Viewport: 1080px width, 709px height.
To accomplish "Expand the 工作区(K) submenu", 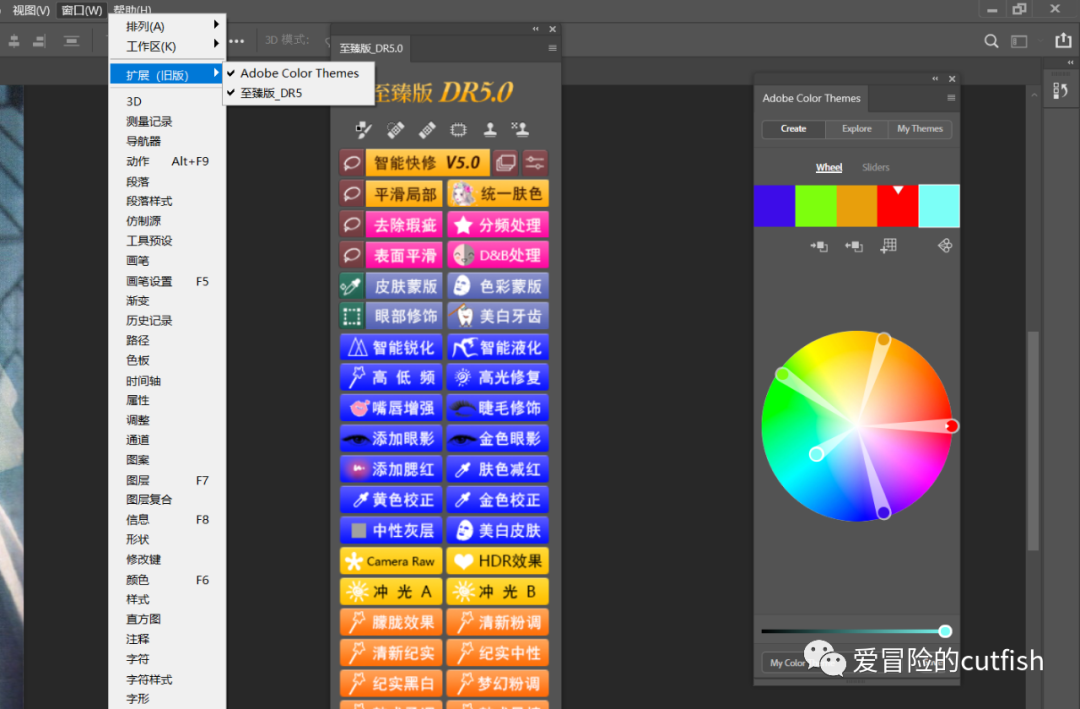I will [x=167, y=46].
